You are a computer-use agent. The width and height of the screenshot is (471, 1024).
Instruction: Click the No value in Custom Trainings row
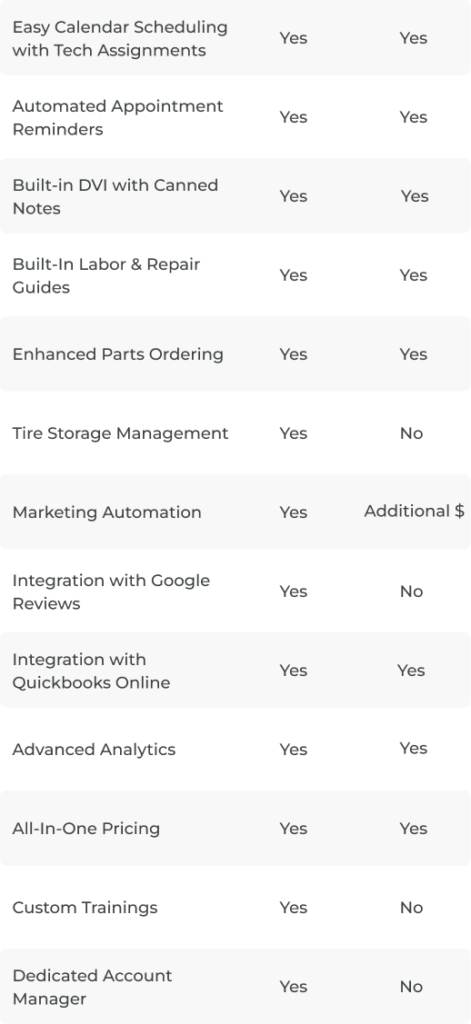412,907
